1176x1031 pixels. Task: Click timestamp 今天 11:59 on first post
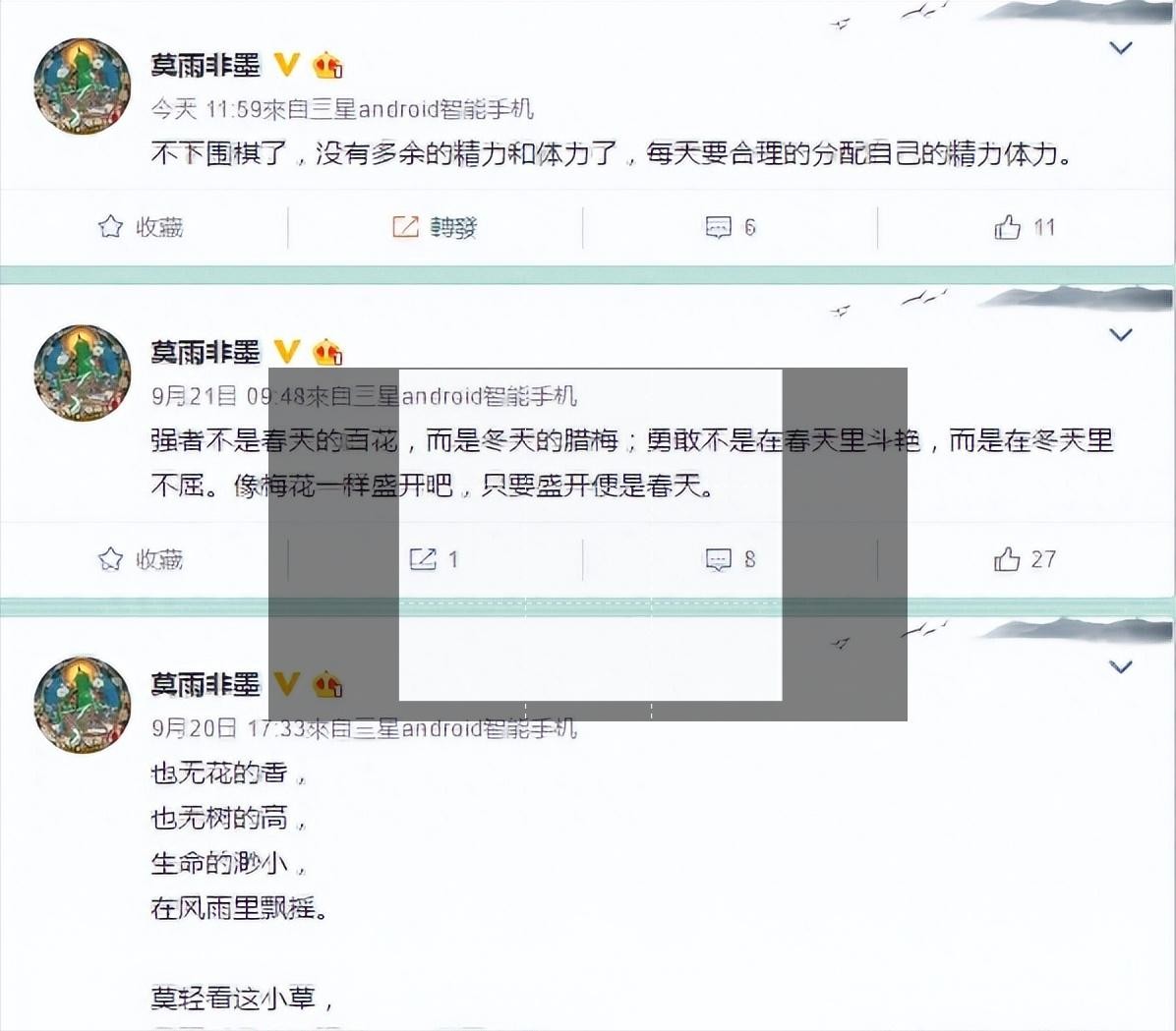[206, 109]
